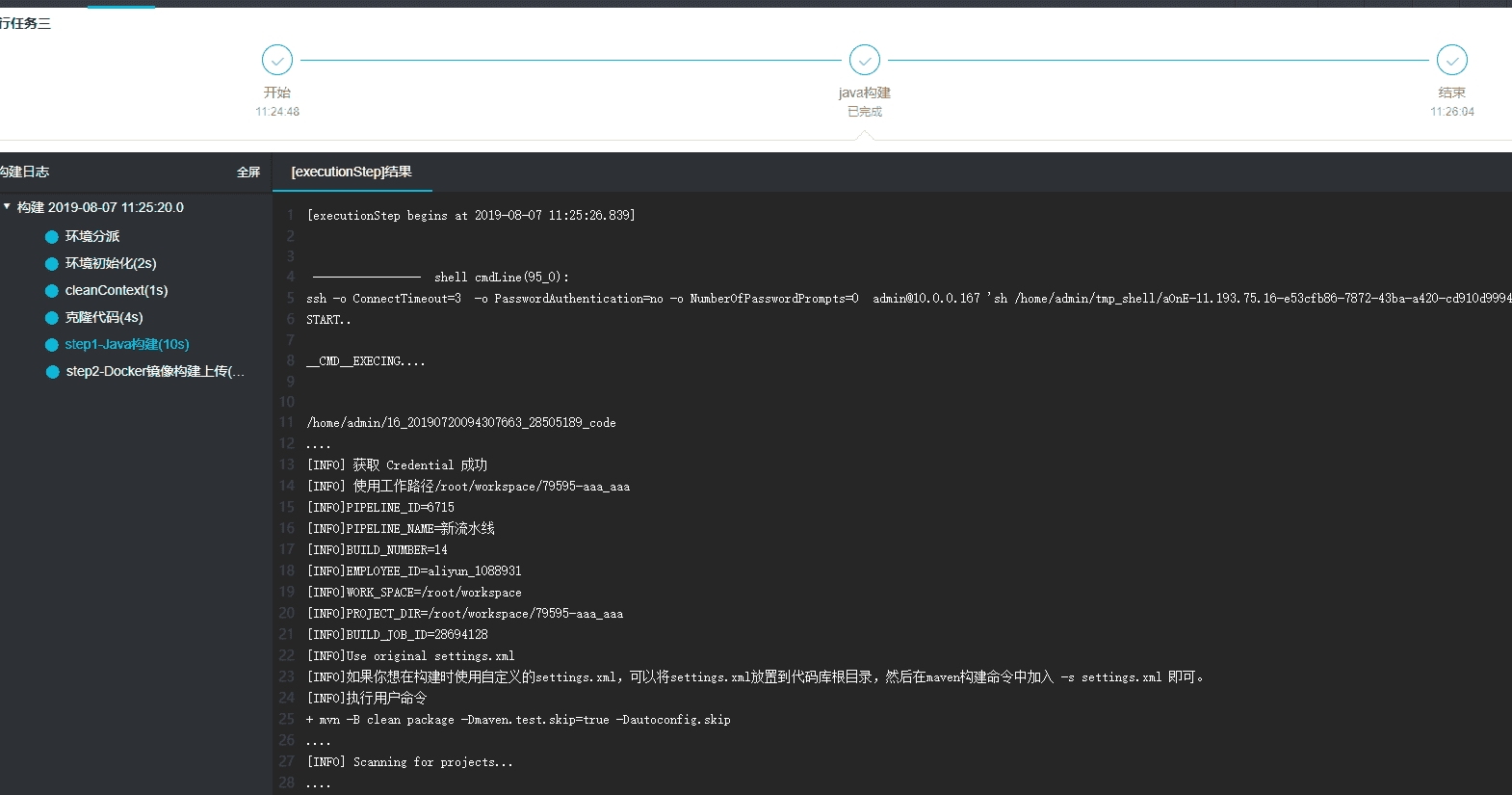The height and width of the screenshot is (795, 1512).
Task: Open the 环境初始化(2s) log step
Action: click(x=111, y=263)
